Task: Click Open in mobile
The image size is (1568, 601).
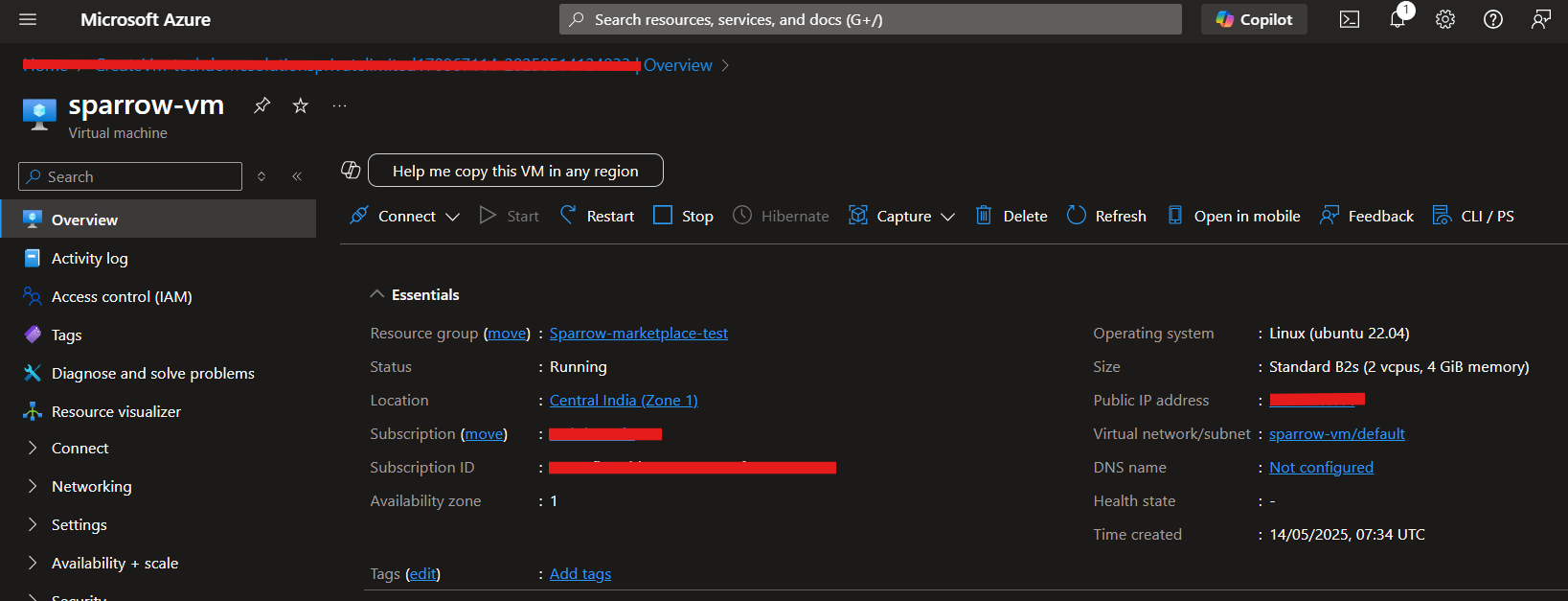Action: point(1234,216)
